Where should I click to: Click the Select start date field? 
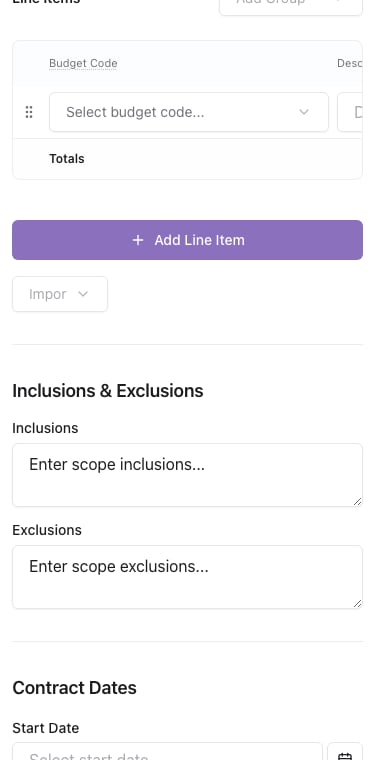coord(167,752)
